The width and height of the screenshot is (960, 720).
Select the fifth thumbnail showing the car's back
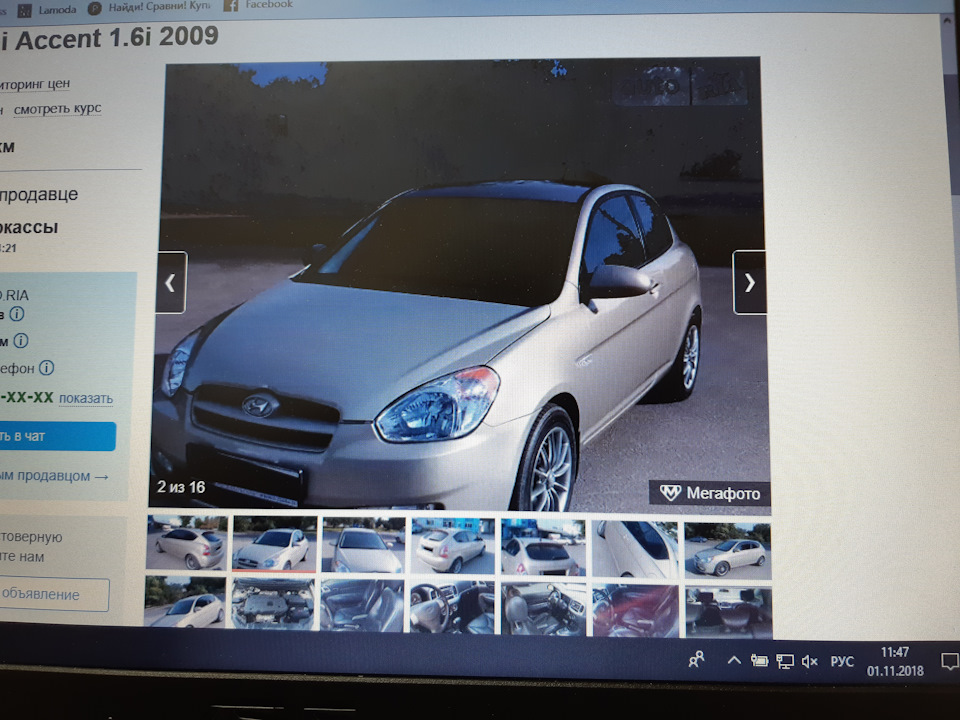click(543, 547)
